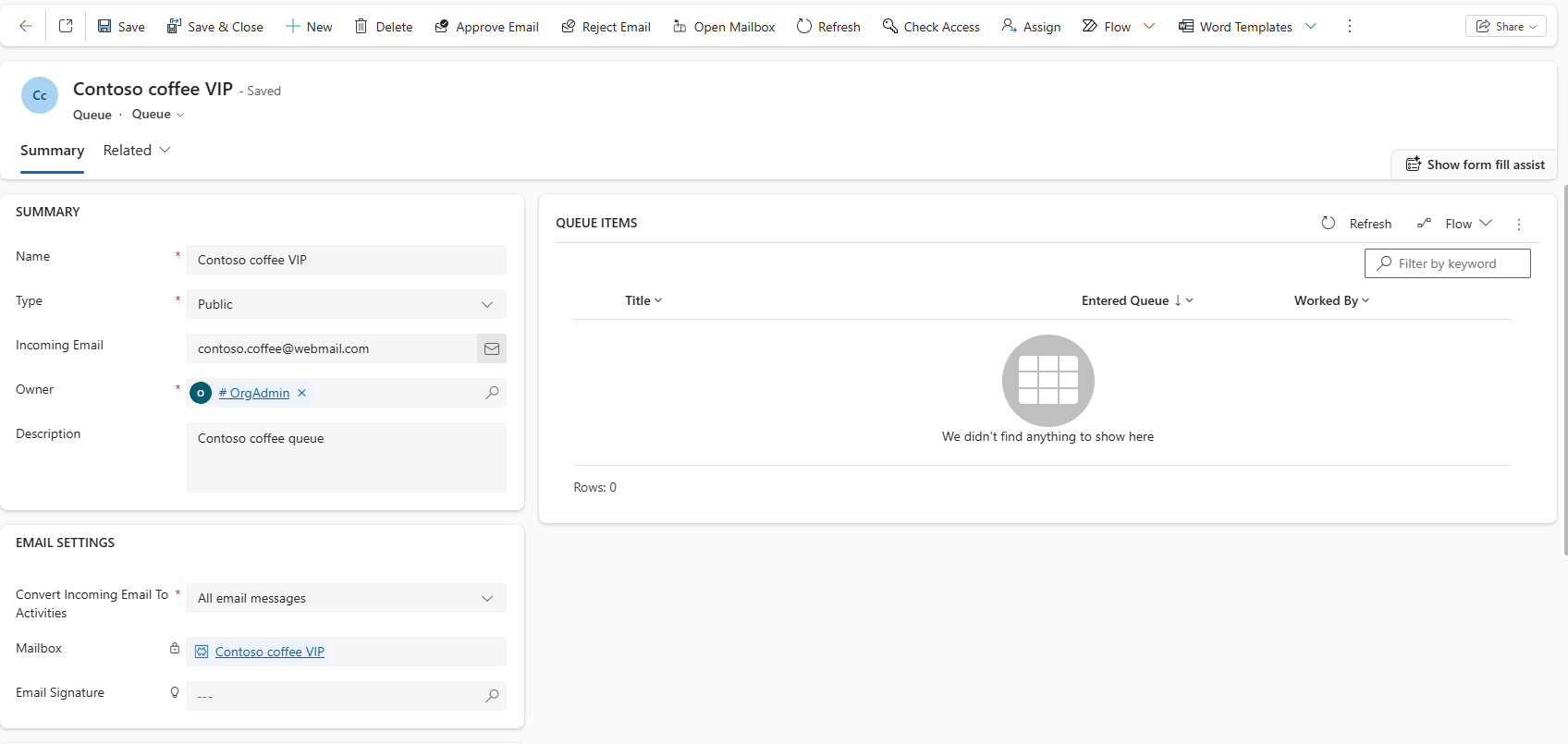
Task: Go back using the back arrow
Action: tap(26, 26)
